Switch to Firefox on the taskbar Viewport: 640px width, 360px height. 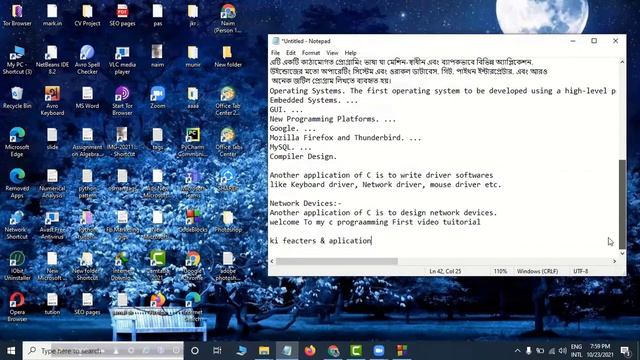[x=310, y=351]
